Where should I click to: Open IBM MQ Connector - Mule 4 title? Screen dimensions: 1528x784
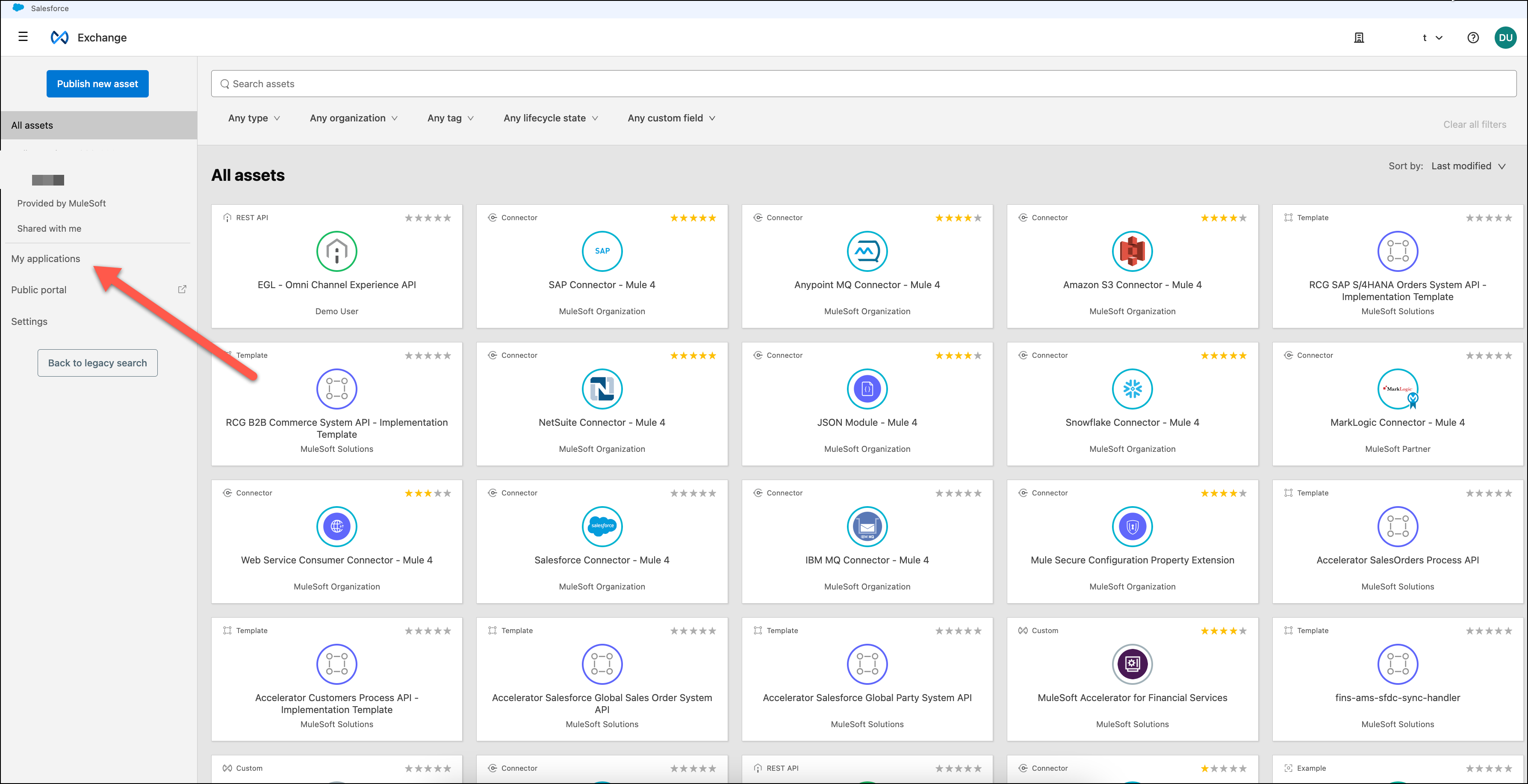(867, 560)
